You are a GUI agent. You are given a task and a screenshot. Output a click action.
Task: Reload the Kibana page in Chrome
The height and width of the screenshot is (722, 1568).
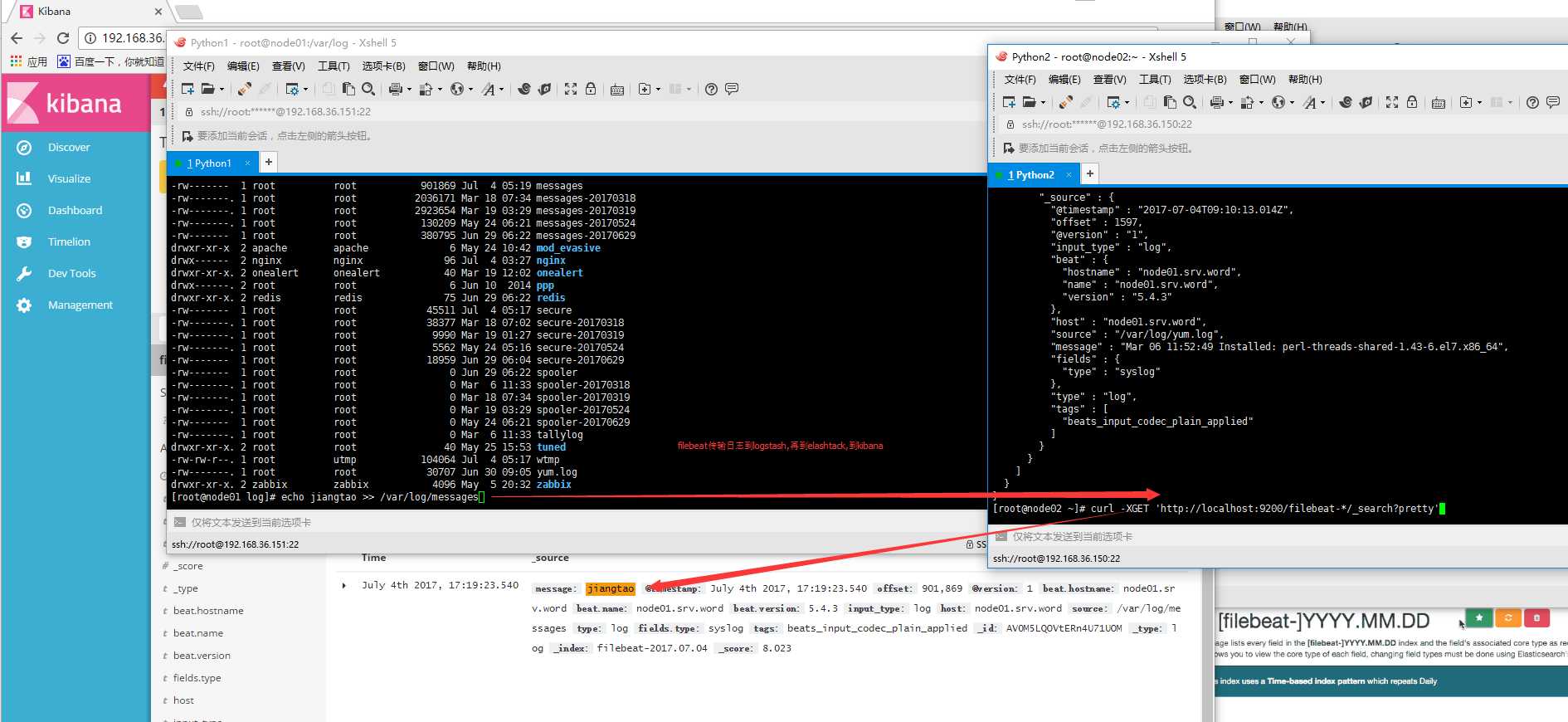tap(63, 38)
